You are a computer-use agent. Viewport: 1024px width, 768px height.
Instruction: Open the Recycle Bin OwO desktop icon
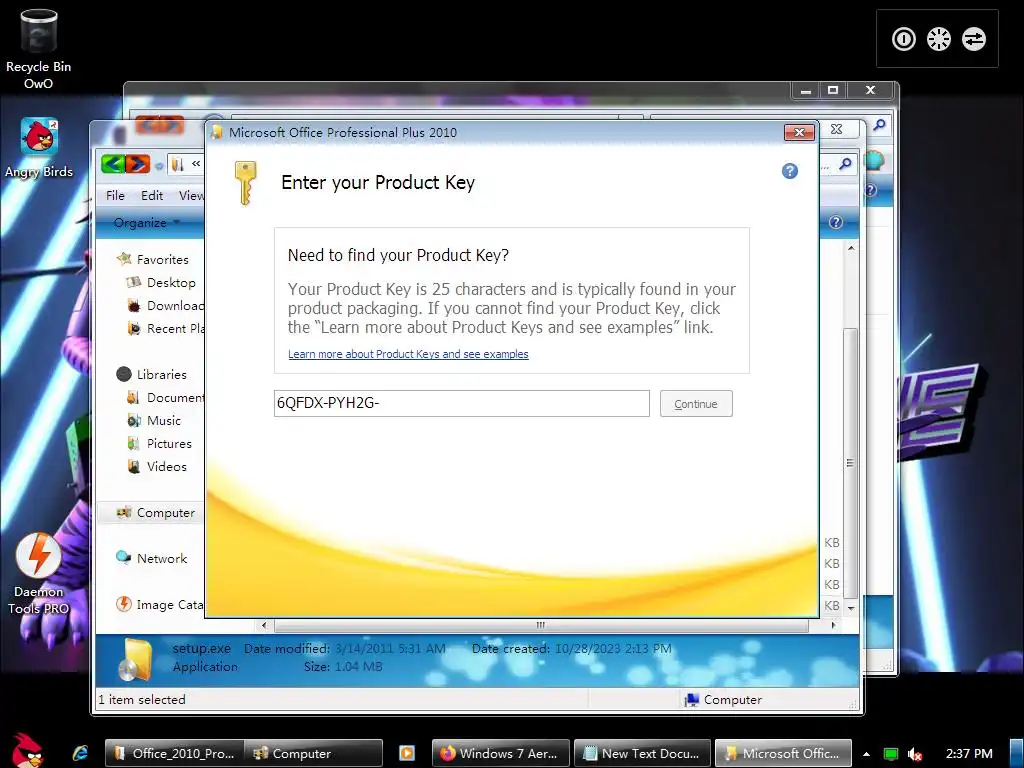(39, 49)
